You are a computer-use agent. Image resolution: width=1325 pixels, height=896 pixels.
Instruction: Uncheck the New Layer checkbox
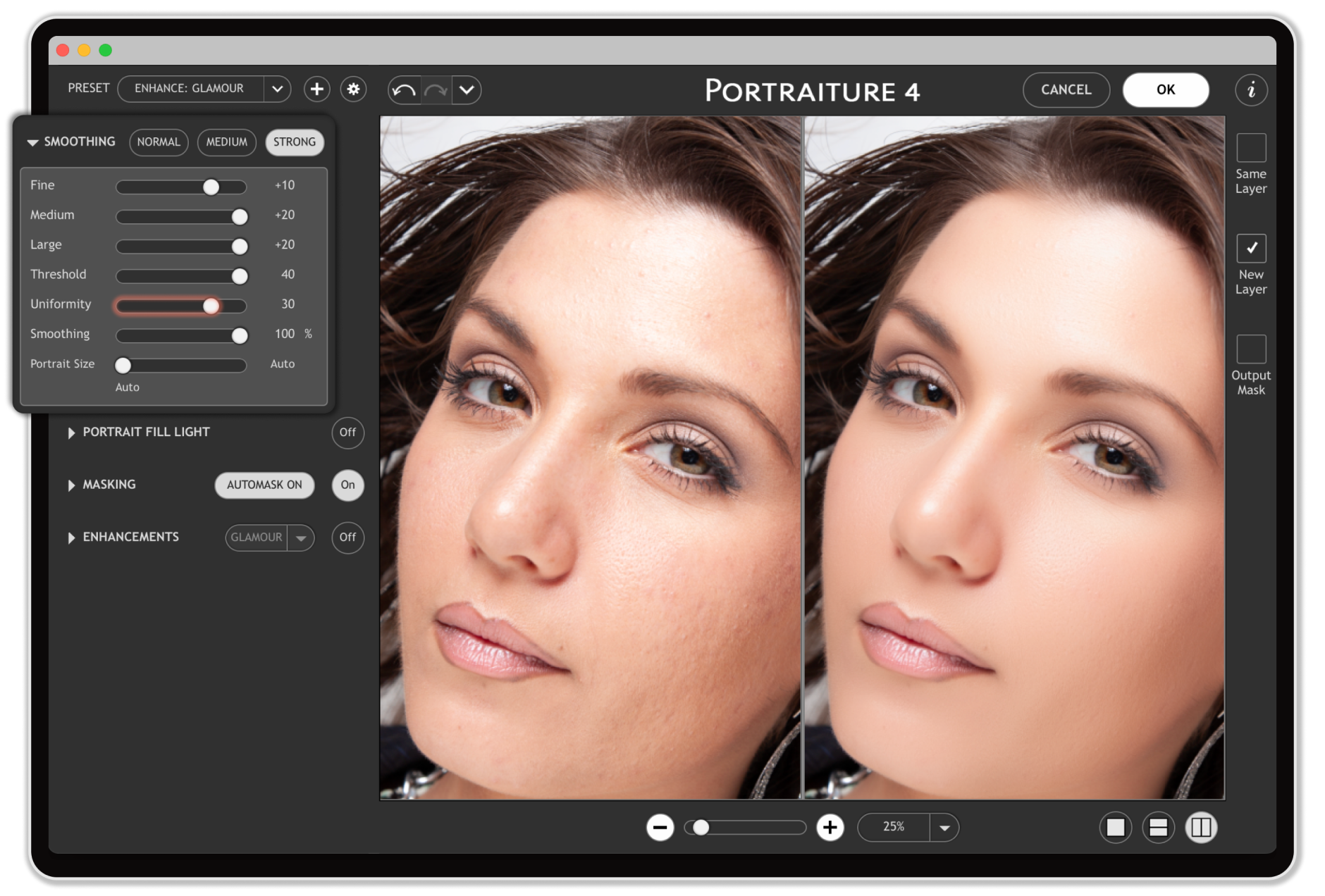tap(1251, 248)
